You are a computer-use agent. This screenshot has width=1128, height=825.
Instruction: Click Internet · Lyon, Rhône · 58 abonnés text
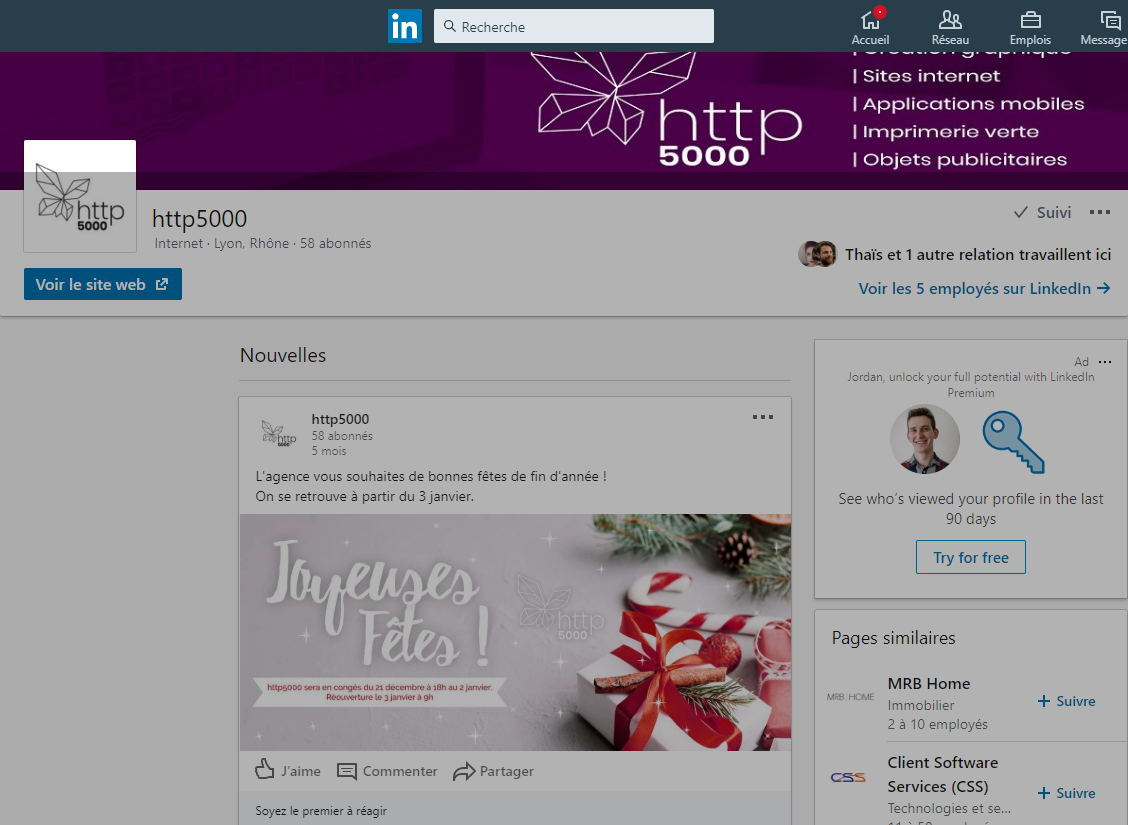point(263,243)
